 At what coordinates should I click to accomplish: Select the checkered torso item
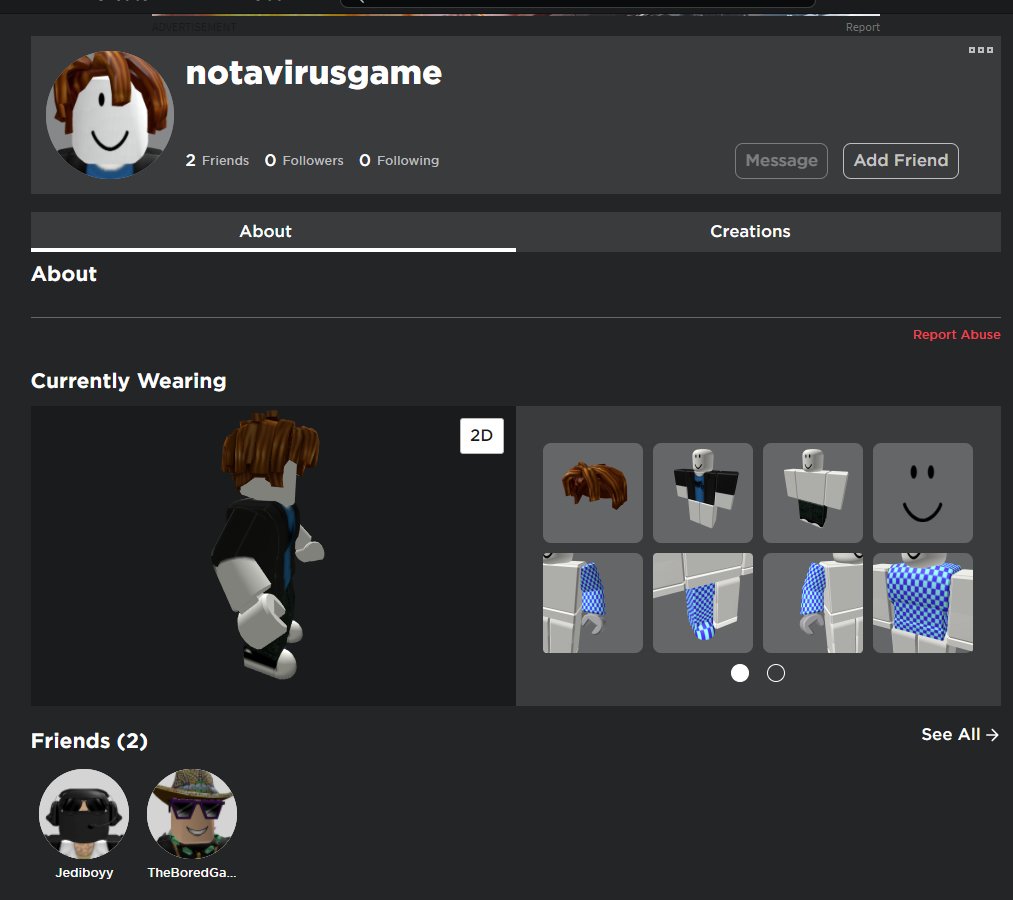923,603
